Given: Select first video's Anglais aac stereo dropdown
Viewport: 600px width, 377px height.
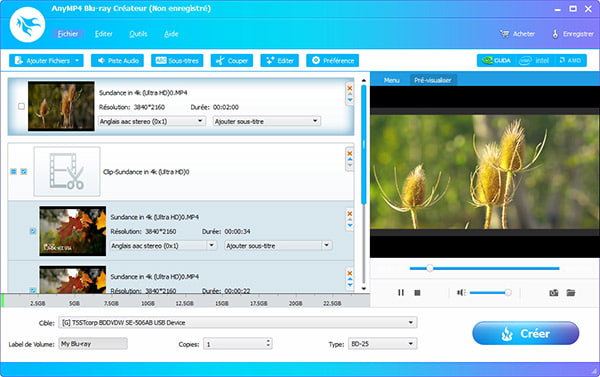Looking at the screenshot, I should pos(152,121).
